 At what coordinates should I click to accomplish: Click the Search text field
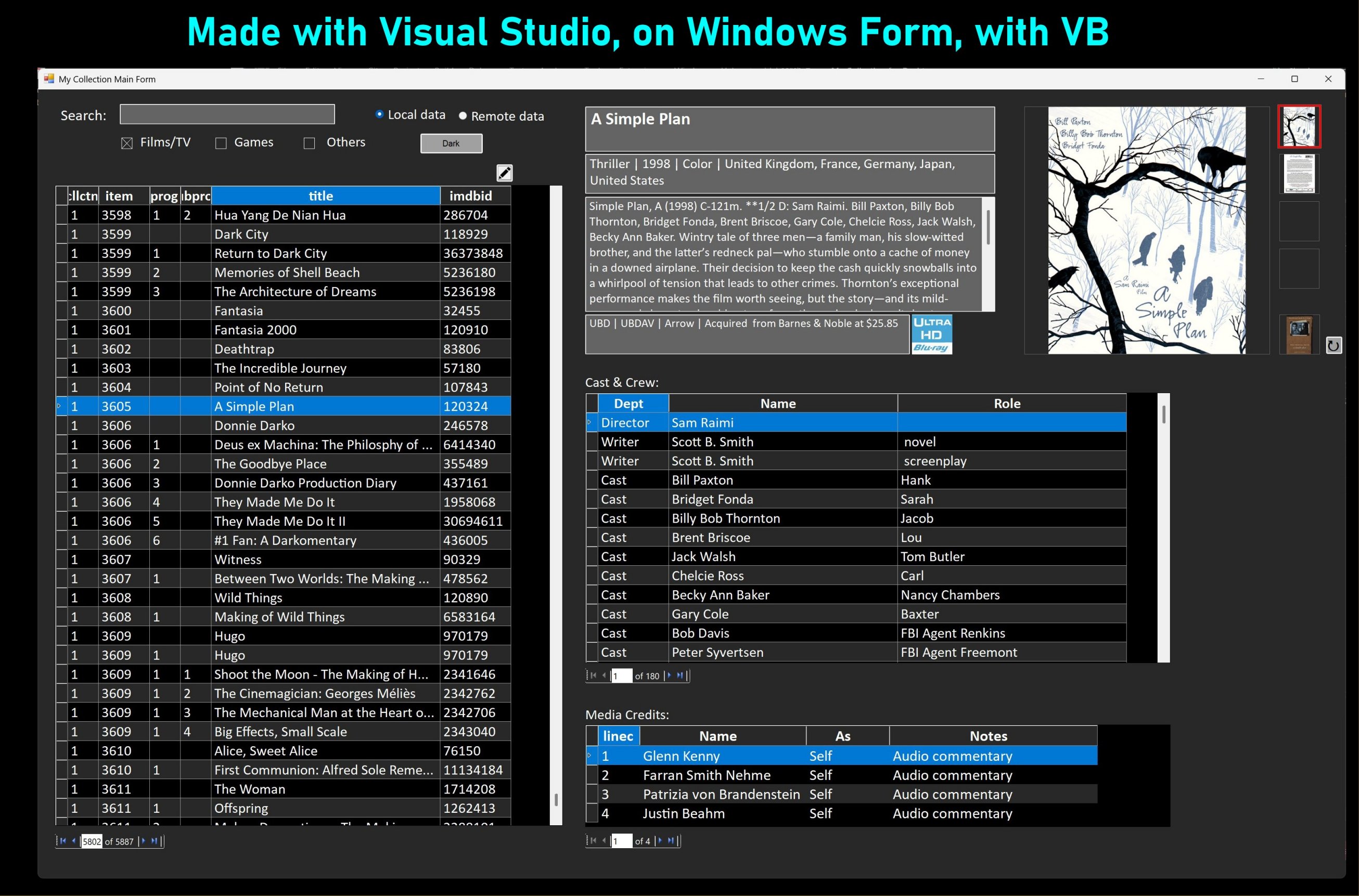click(227, 114)
